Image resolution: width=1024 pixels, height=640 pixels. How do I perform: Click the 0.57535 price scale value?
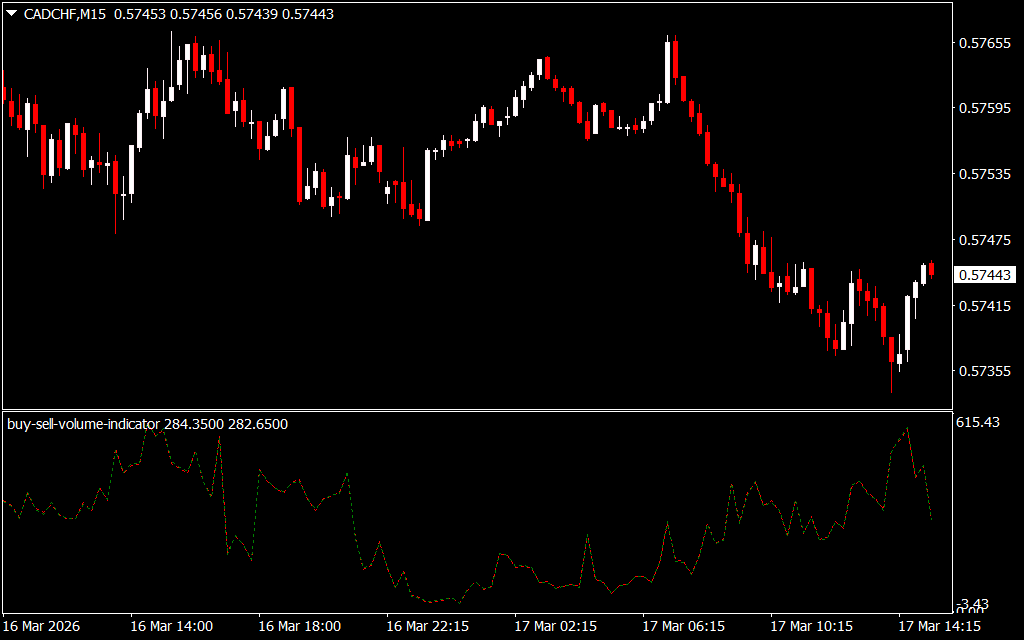coord(984,174)
